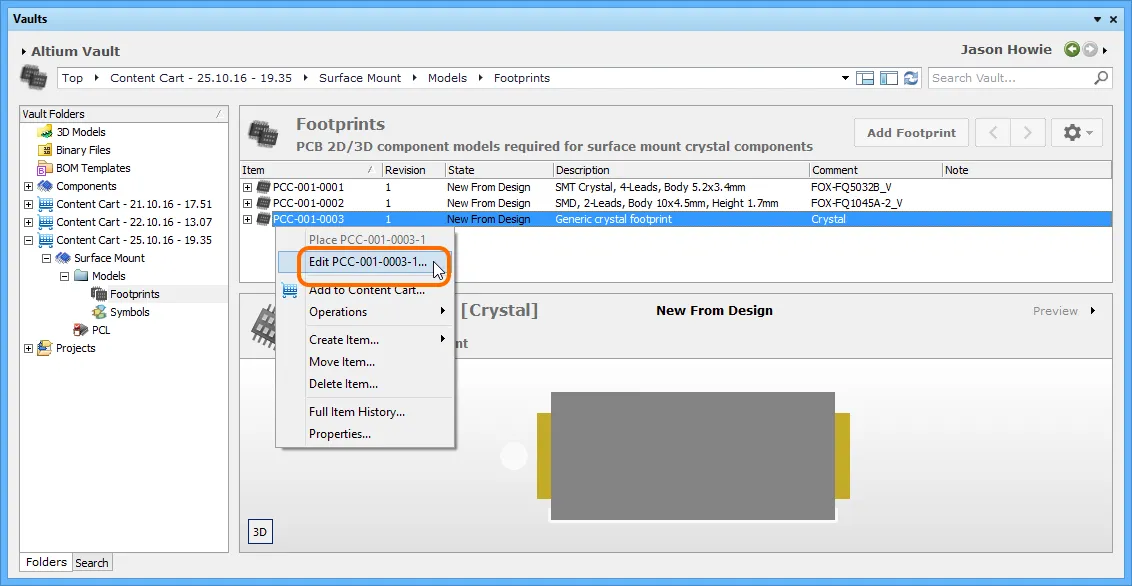Open the Vaults panel options arrow
This screenshot has width=1132, height=586.
coord(1098,19)
